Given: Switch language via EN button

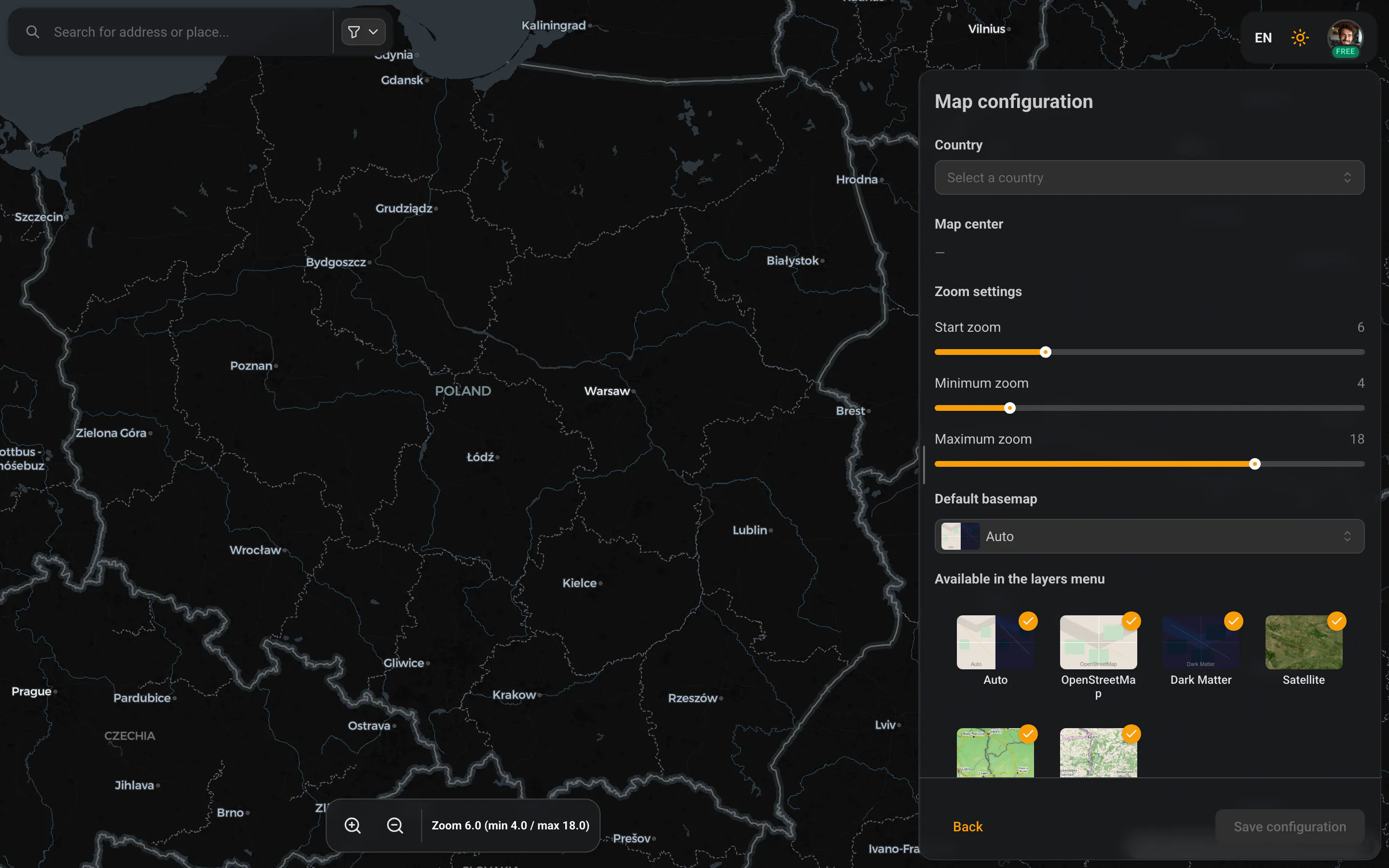Looking at the screenshot, I should (x=1263, y=38).
